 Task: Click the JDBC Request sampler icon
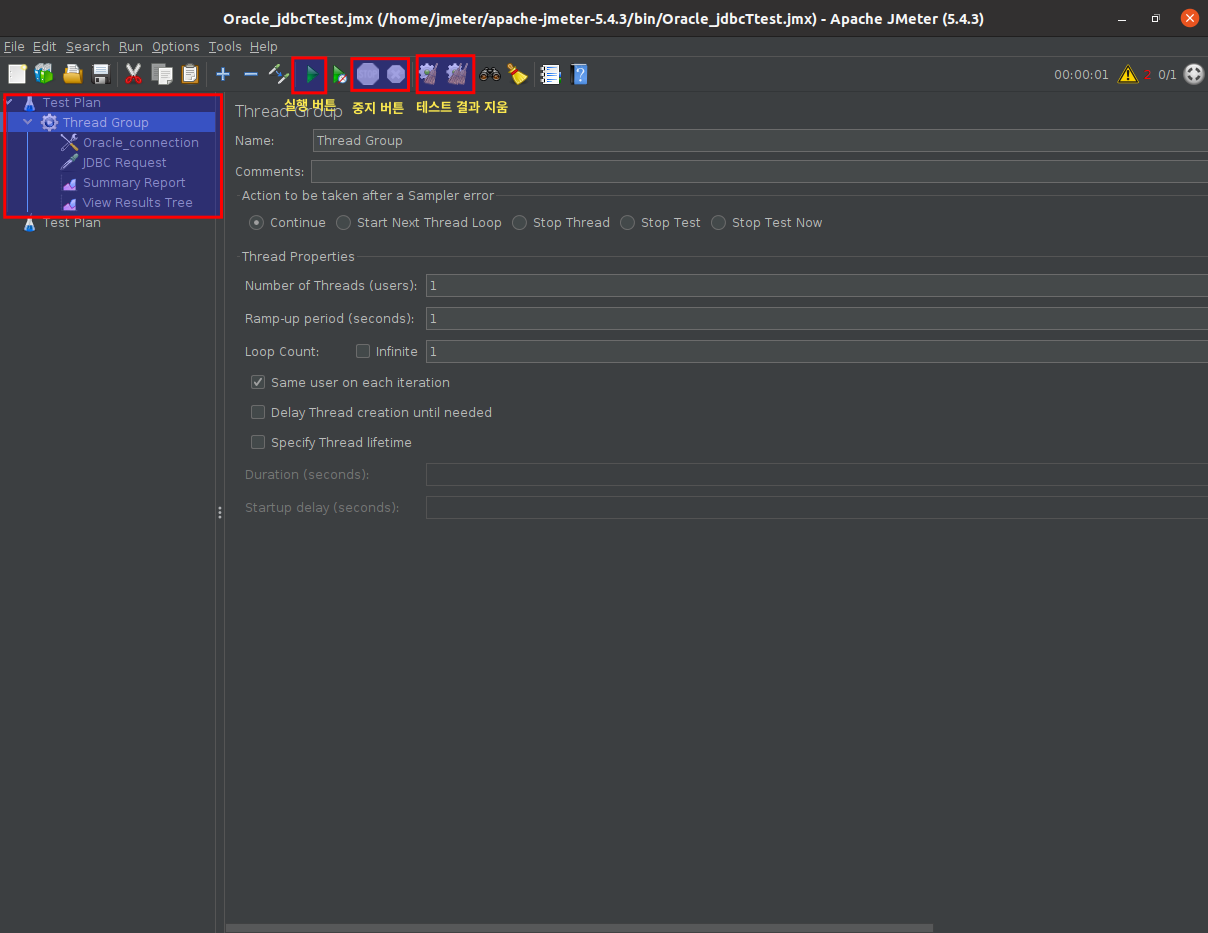(69, 162)
